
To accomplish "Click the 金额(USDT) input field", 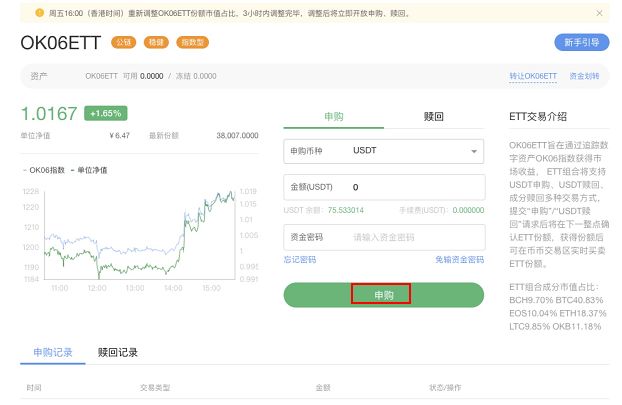I will [384, 187].
